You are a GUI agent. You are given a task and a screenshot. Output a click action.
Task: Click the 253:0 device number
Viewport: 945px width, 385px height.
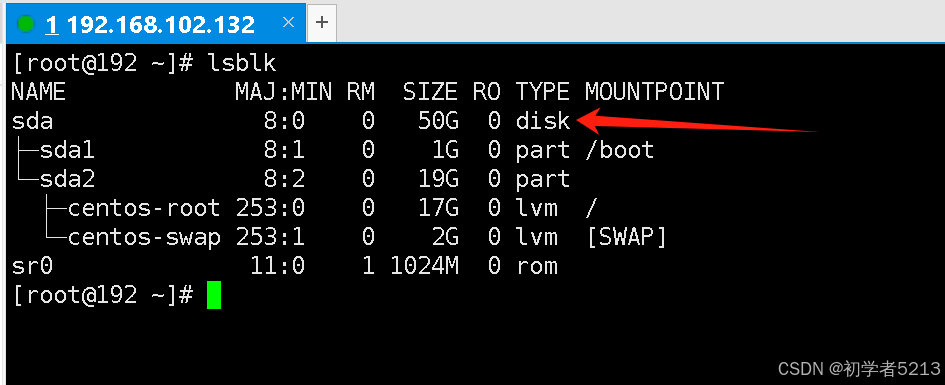[x=270, y=208]
